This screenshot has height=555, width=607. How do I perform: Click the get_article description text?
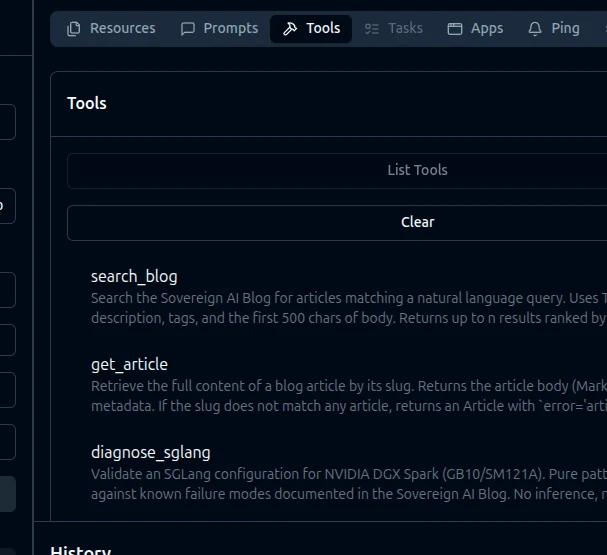point(349,396)
